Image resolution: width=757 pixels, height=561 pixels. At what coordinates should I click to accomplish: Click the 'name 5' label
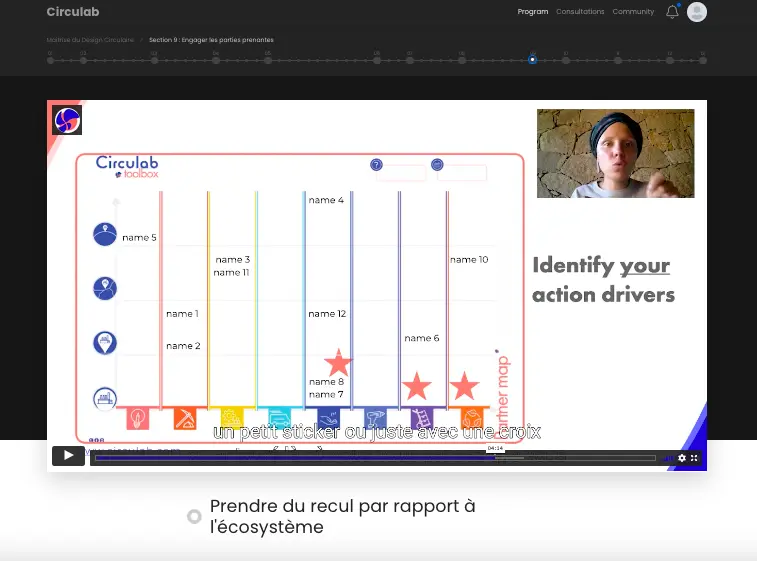pos(140,238)
